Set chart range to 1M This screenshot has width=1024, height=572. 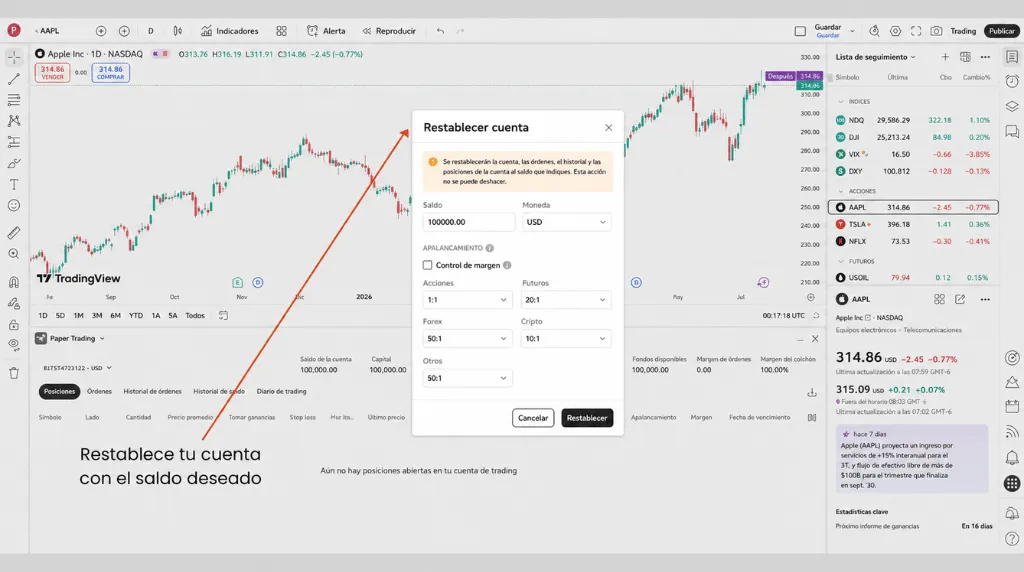[78, 315]
